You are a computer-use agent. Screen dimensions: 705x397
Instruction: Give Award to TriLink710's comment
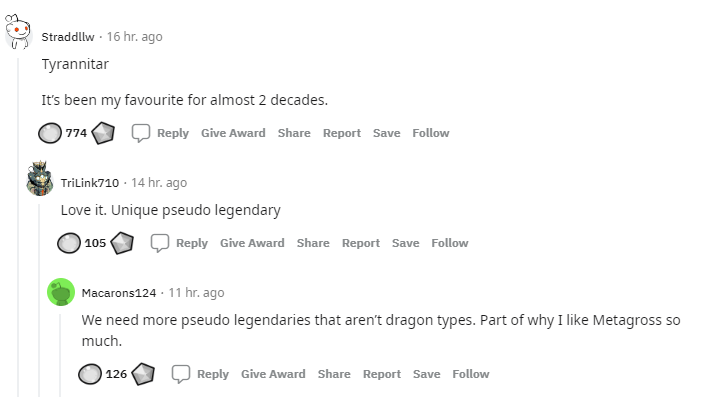tap(252, 243)
